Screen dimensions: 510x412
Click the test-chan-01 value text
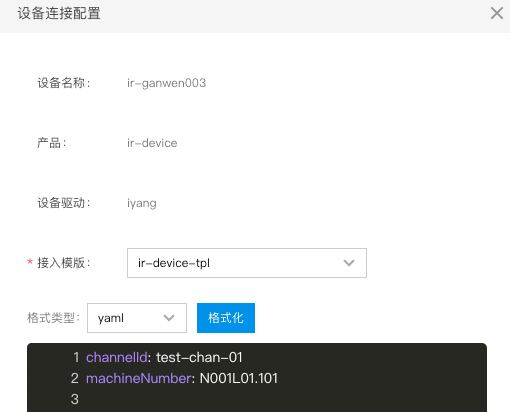coord(199,357)
